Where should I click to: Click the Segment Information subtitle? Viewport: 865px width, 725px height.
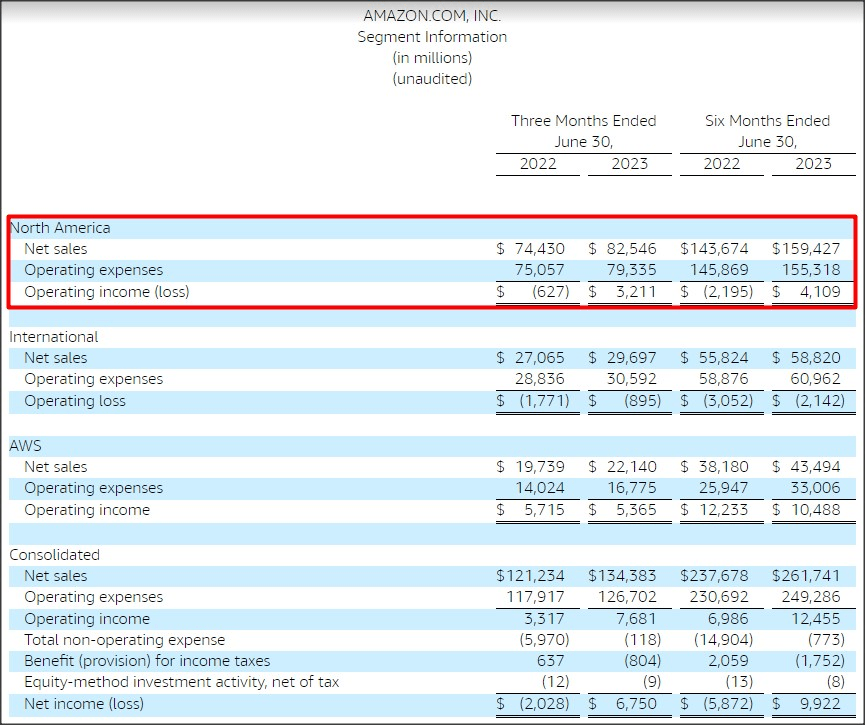[x=432, y=37]
